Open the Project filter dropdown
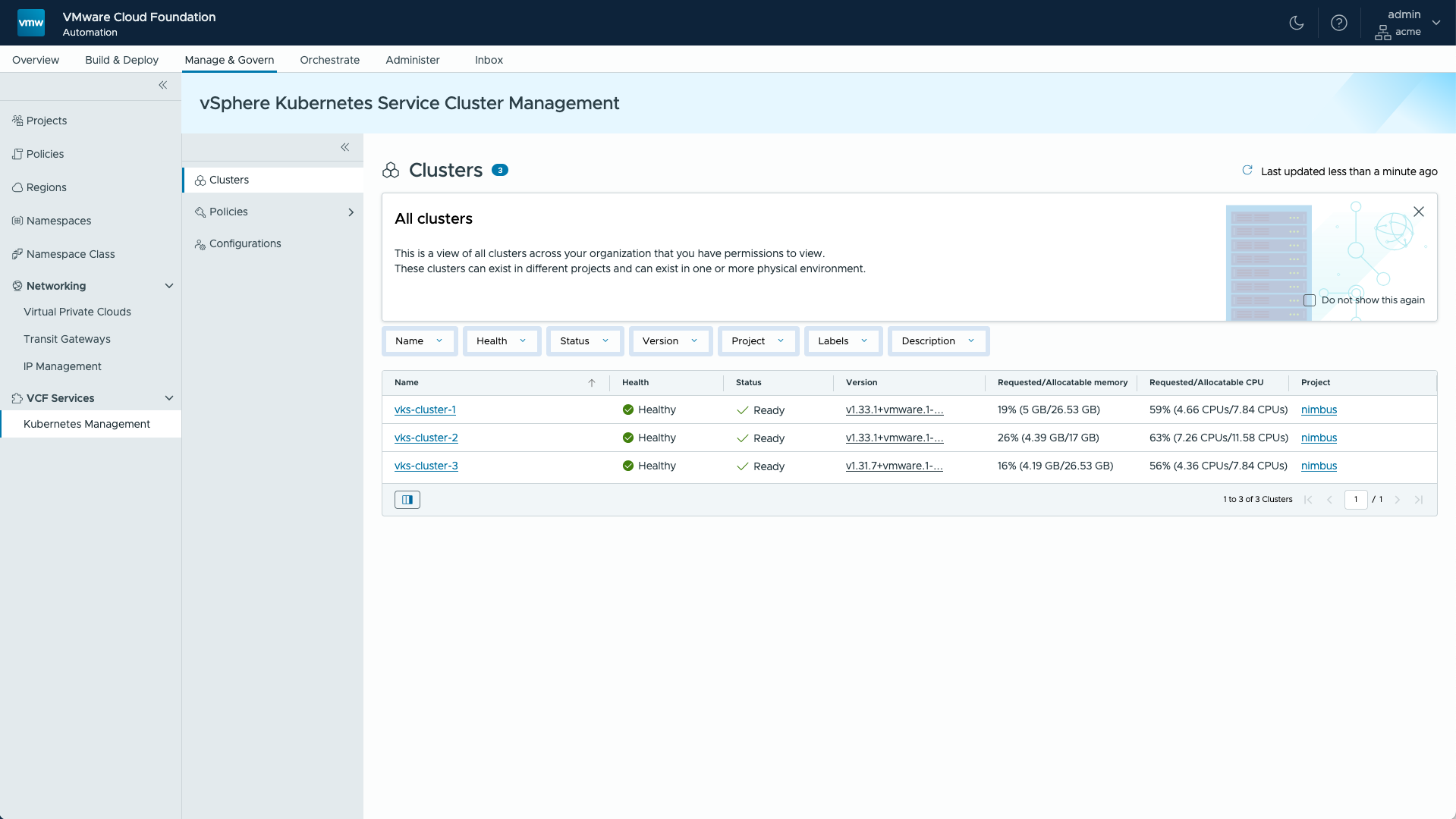The image size is (1456, 819). tap(758, 341)
